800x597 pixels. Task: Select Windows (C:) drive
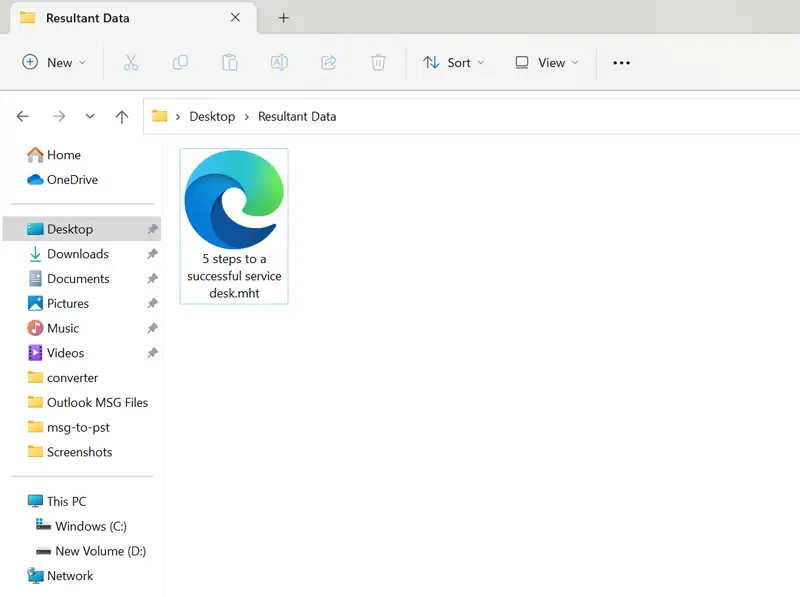pos(90,527)
